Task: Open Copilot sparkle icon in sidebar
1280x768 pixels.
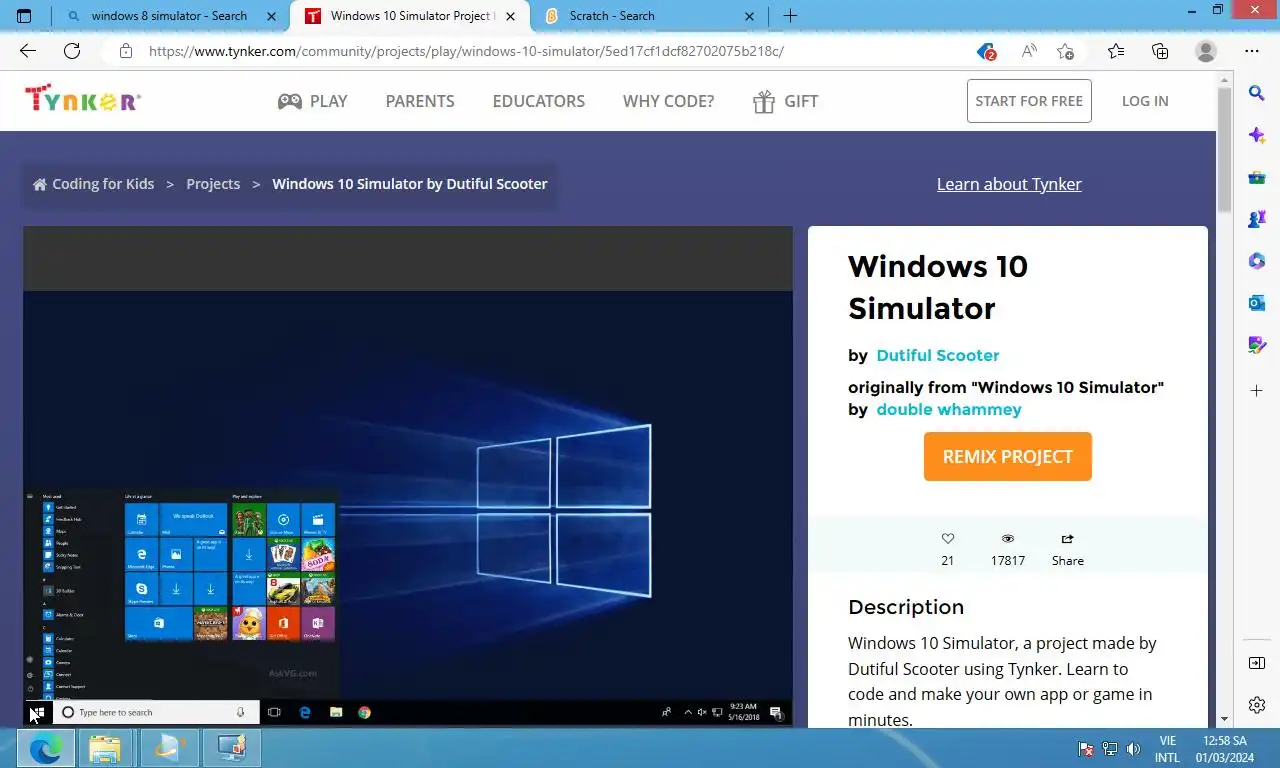Action: click(x=1257, y=135)
